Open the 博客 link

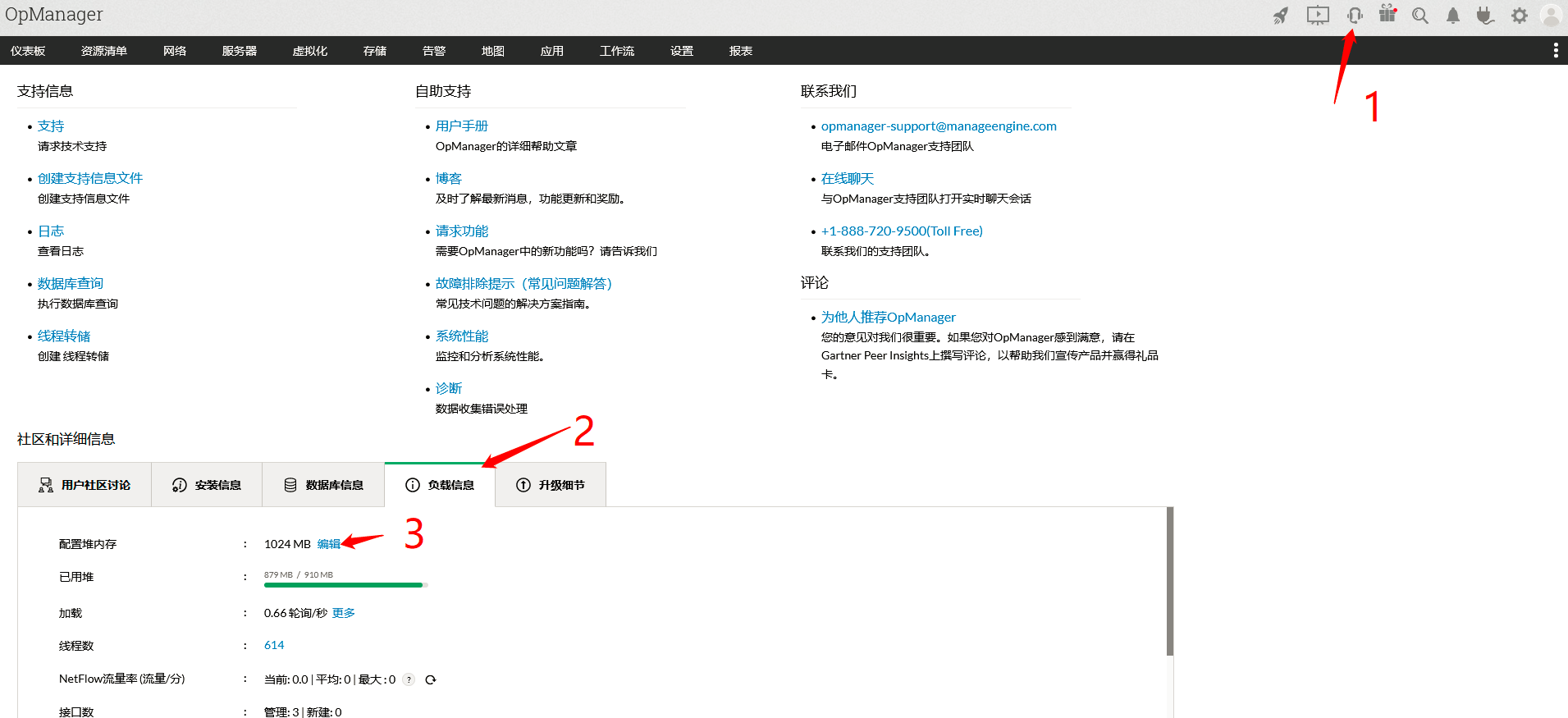pos(449,179)
